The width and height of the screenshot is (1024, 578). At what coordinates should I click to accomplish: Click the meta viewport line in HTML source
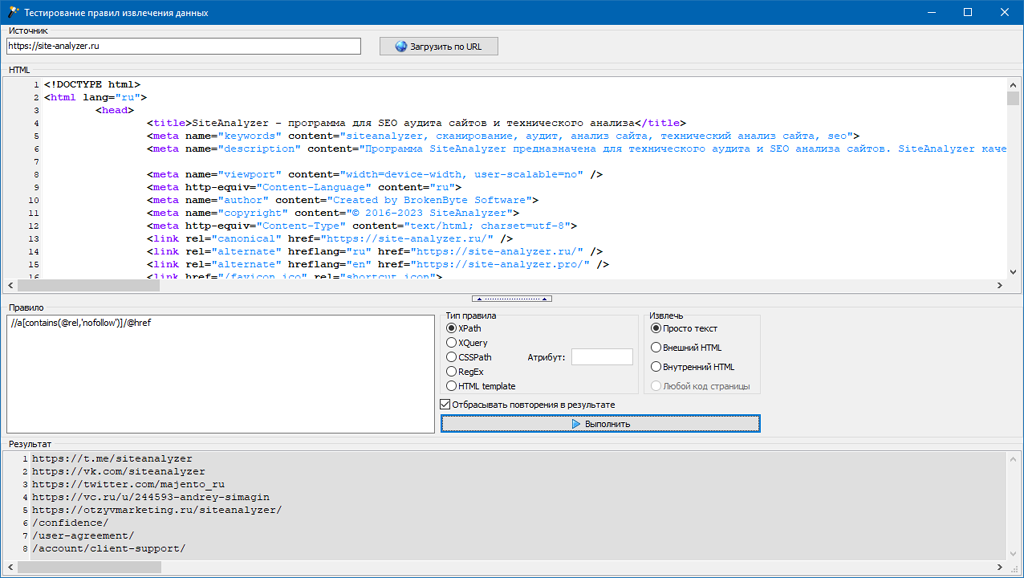pos(375,174)
